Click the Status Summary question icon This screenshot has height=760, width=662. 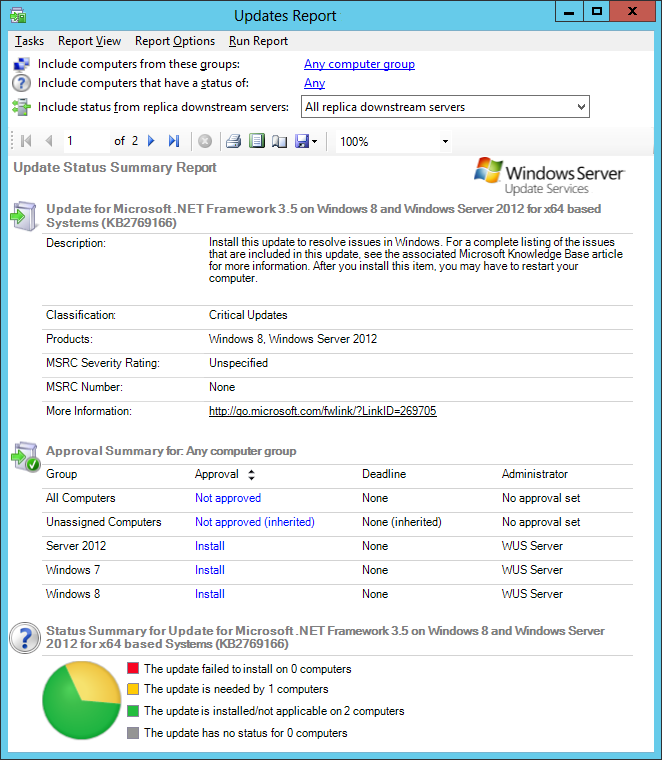point(25,638)
